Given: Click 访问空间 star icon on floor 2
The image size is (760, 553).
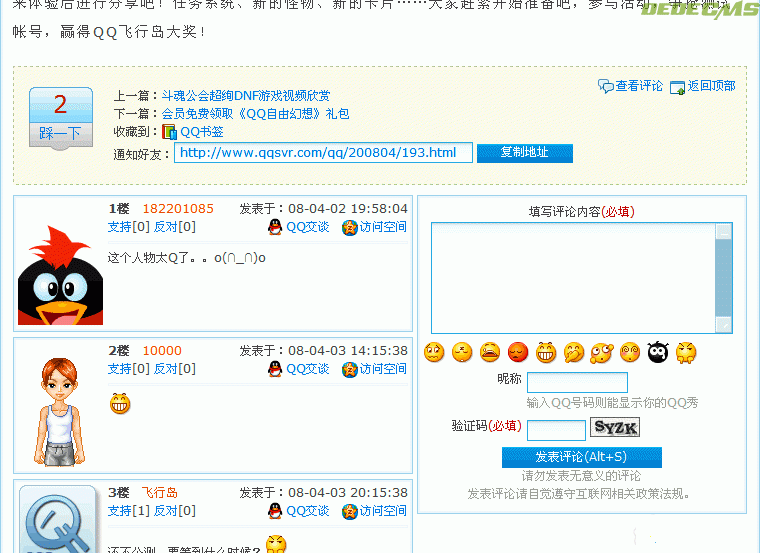Looking at the screenshot, I should point(349,369).
